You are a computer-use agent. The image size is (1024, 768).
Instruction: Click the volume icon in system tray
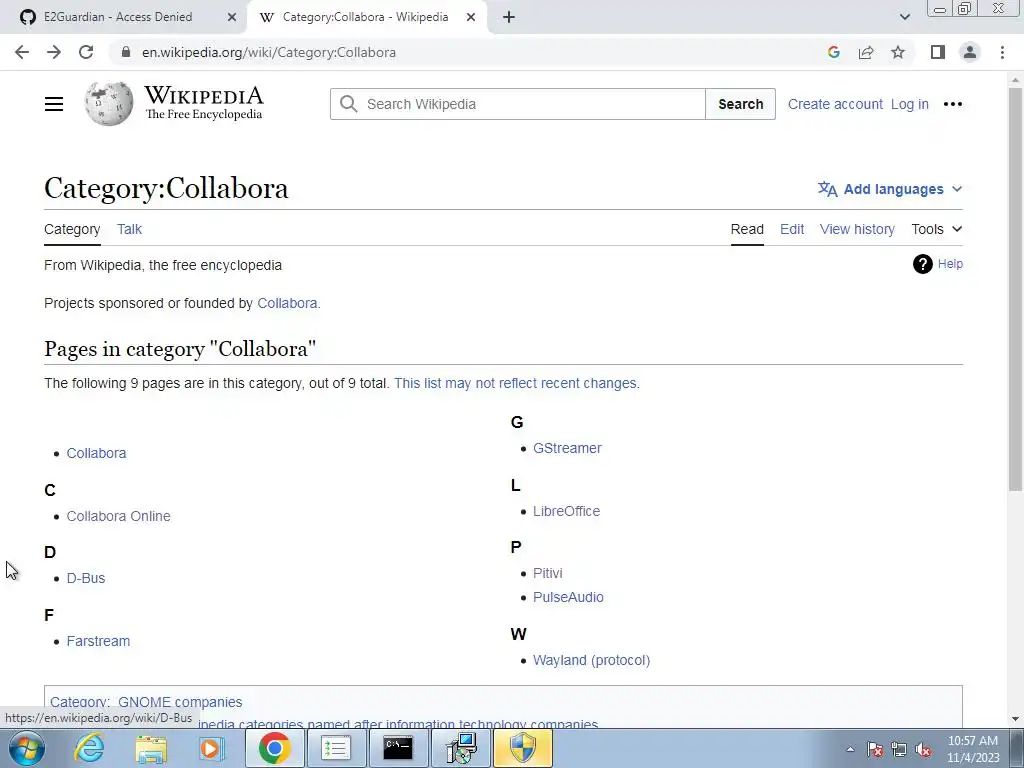coord(923,750)
